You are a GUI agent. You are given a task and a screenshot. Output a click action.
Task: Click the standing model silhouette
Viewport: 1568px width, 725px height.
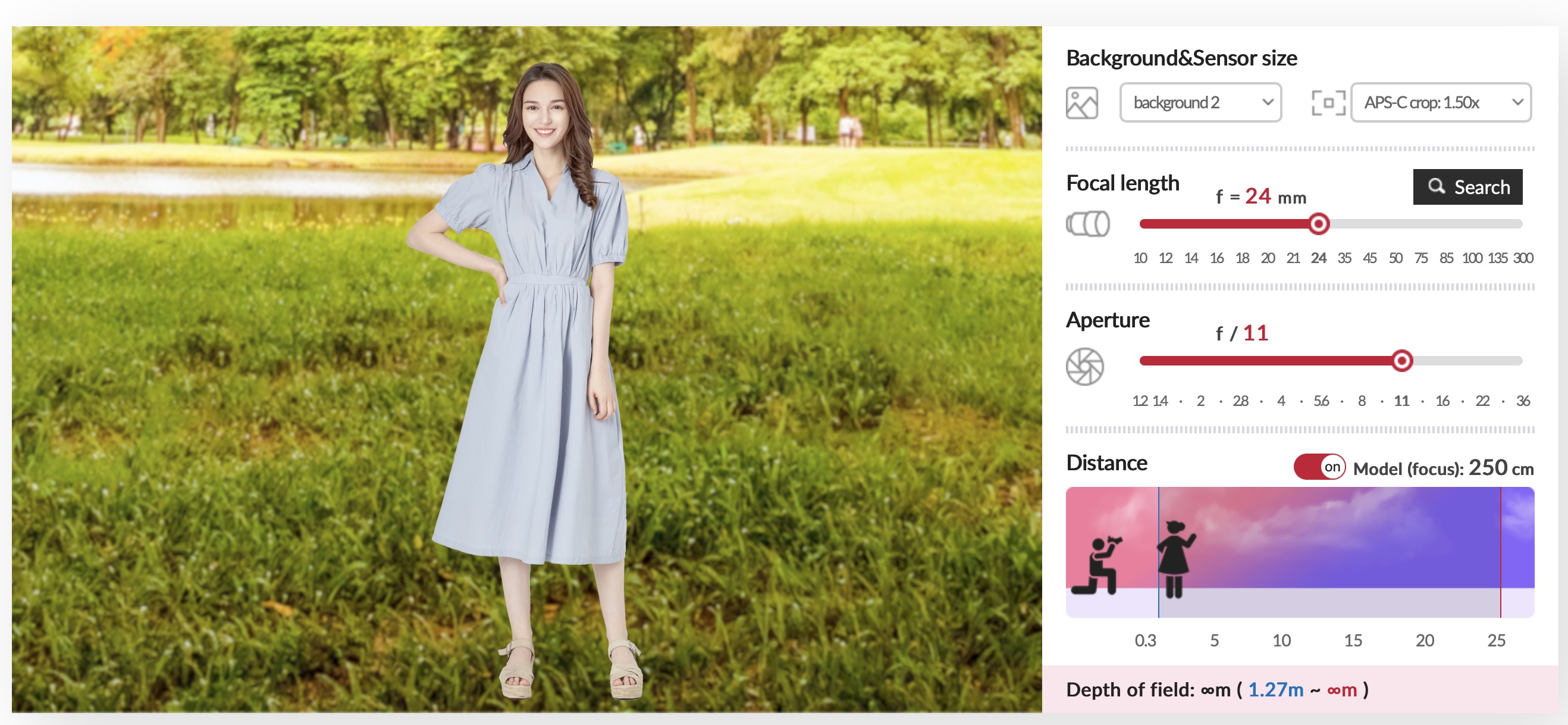1175,559
